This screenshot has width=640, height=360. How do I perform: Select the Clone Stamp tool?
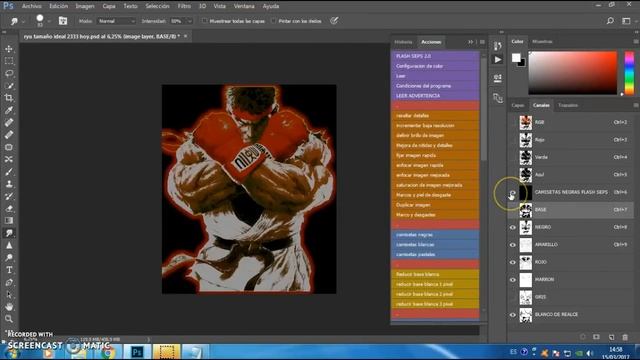pyautogui.click(x=9, y=184)
